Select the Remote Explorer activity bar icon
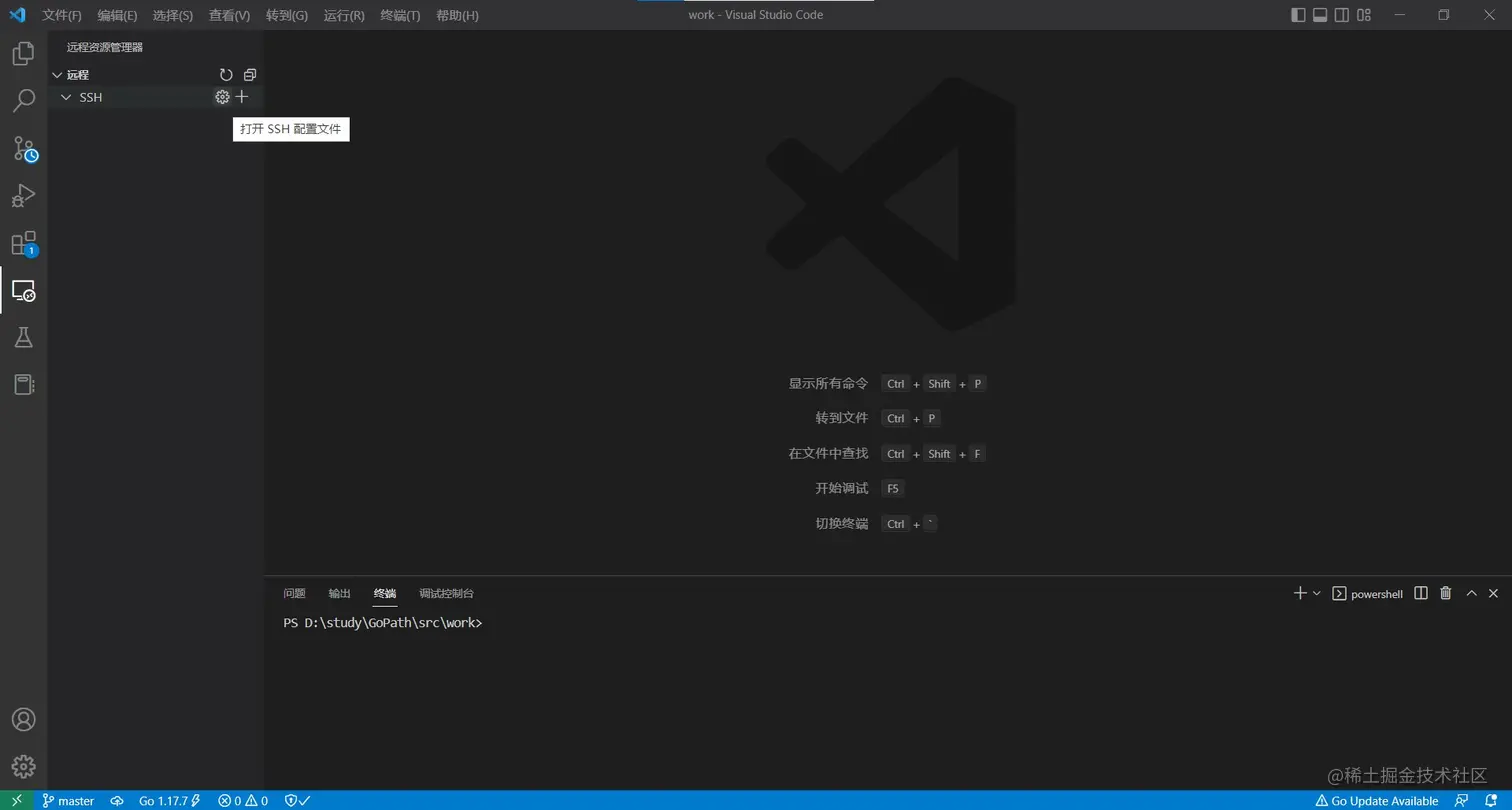This screenshot has height=810, width=1512. point(23,291)
